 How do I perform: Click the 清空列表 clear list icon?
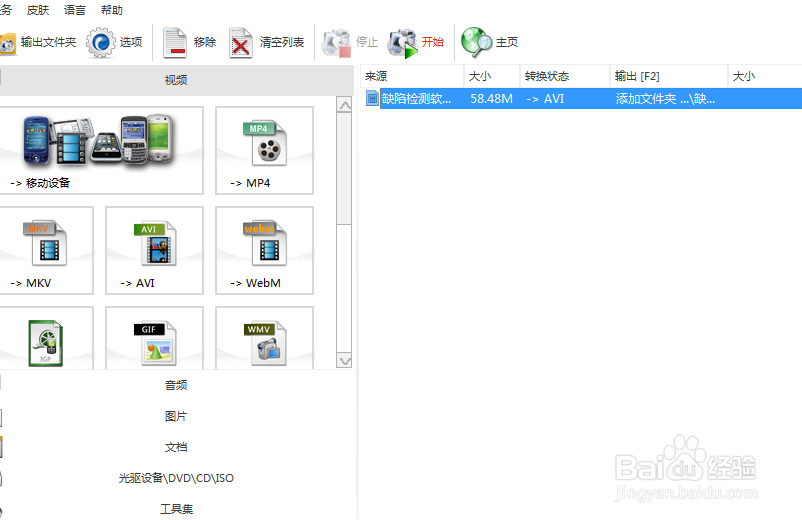[240, 43]
